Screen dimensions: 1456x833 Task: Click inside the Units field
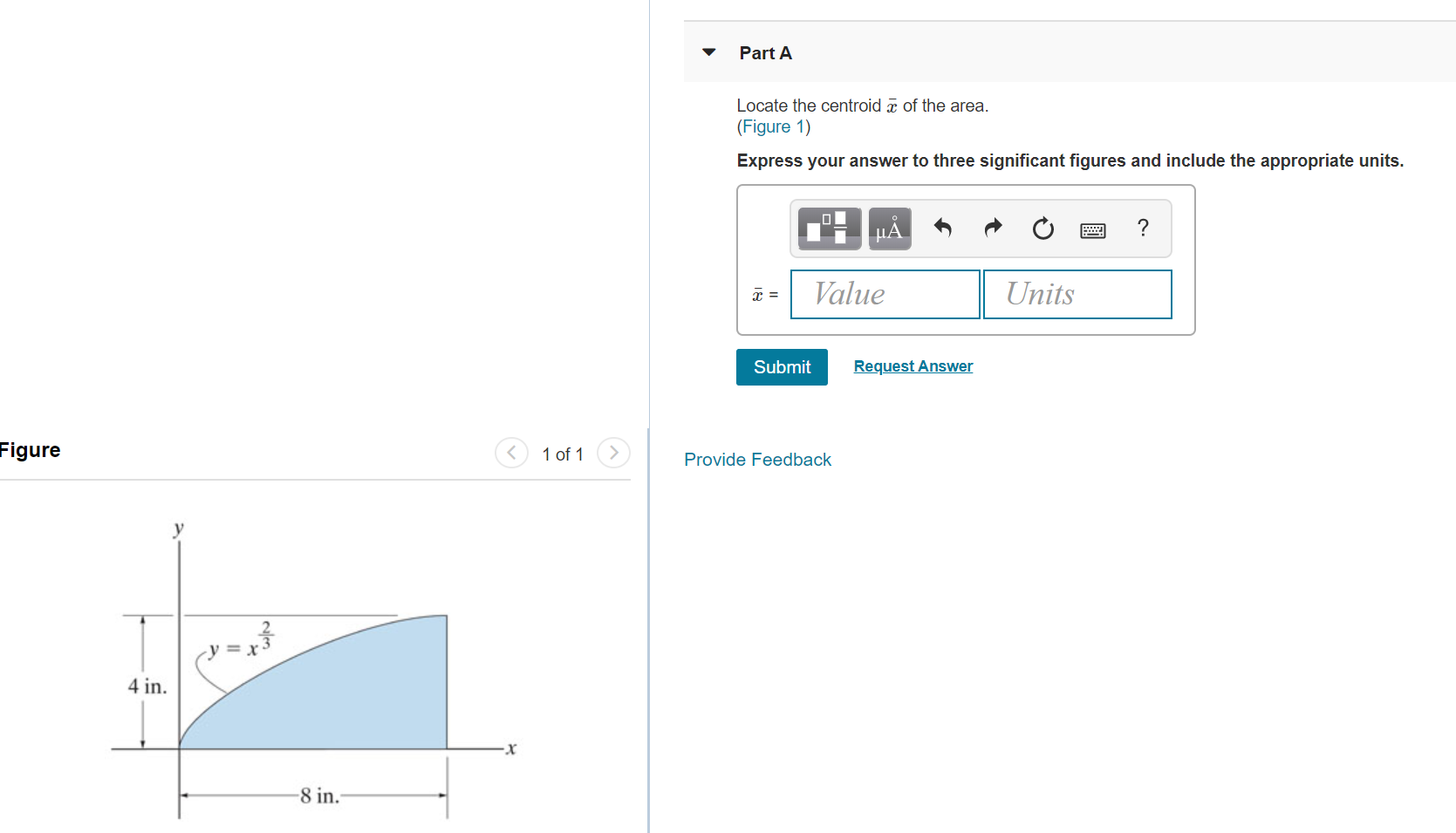click(x=1077, y=294)
